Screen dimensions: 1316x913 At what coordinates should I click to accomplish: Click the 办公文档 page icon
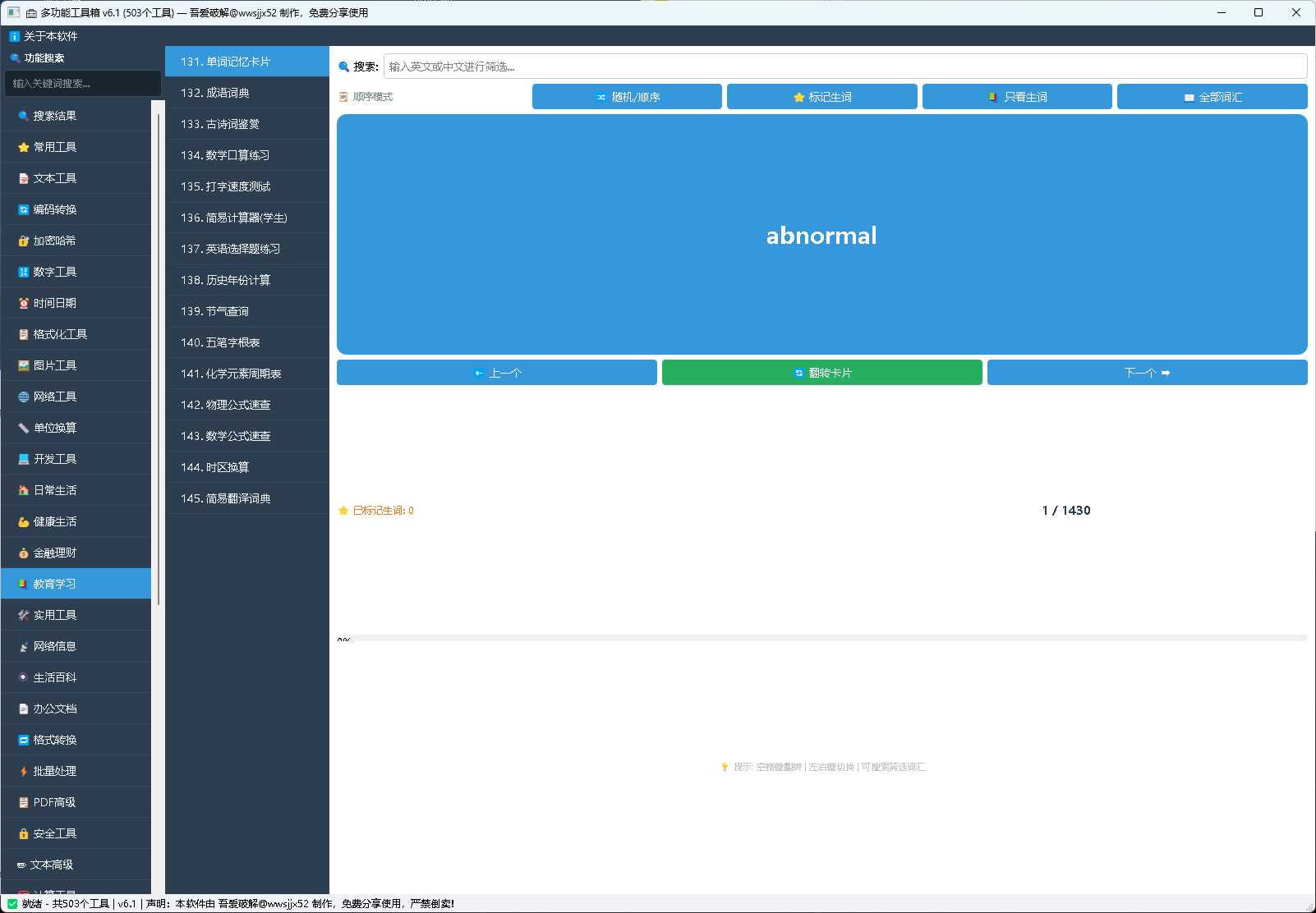(x=24, y=709)
